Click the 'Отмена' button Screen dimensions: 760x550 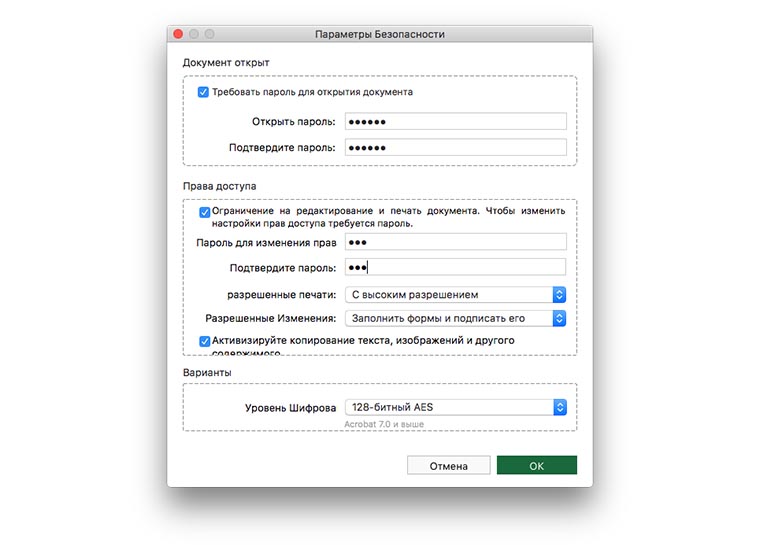tap(448, 466)
